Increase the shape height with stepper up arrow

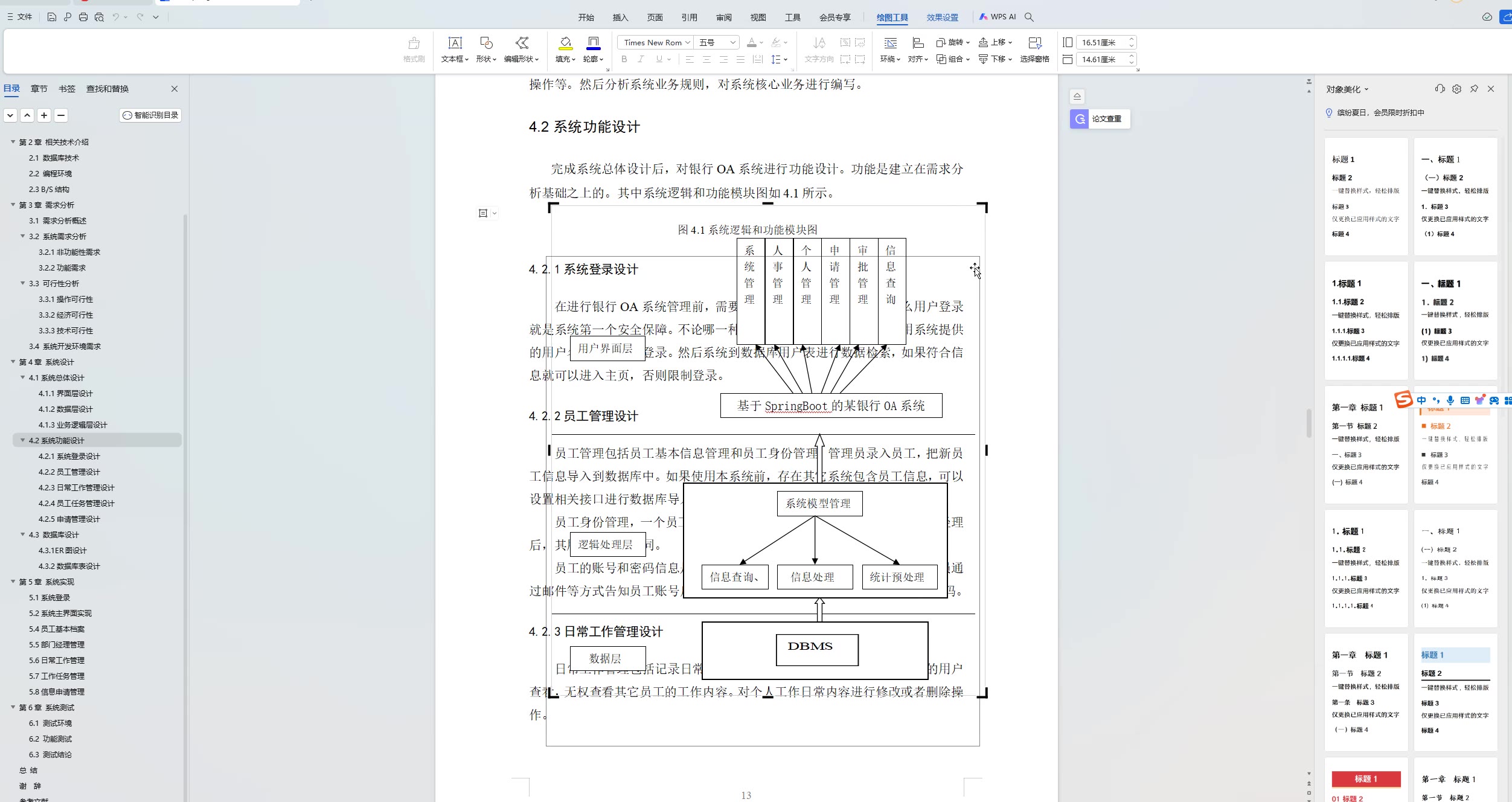coord(1132,39)
